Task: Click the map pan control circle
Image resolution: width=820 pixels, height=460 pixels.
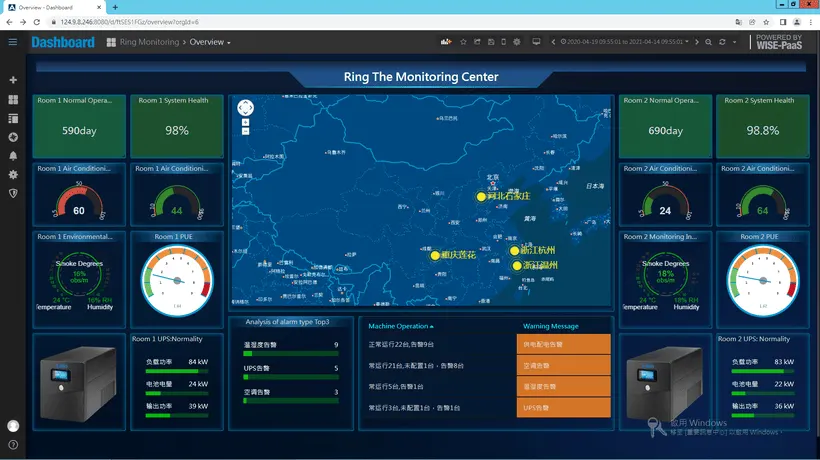Action: coord(245,108)
